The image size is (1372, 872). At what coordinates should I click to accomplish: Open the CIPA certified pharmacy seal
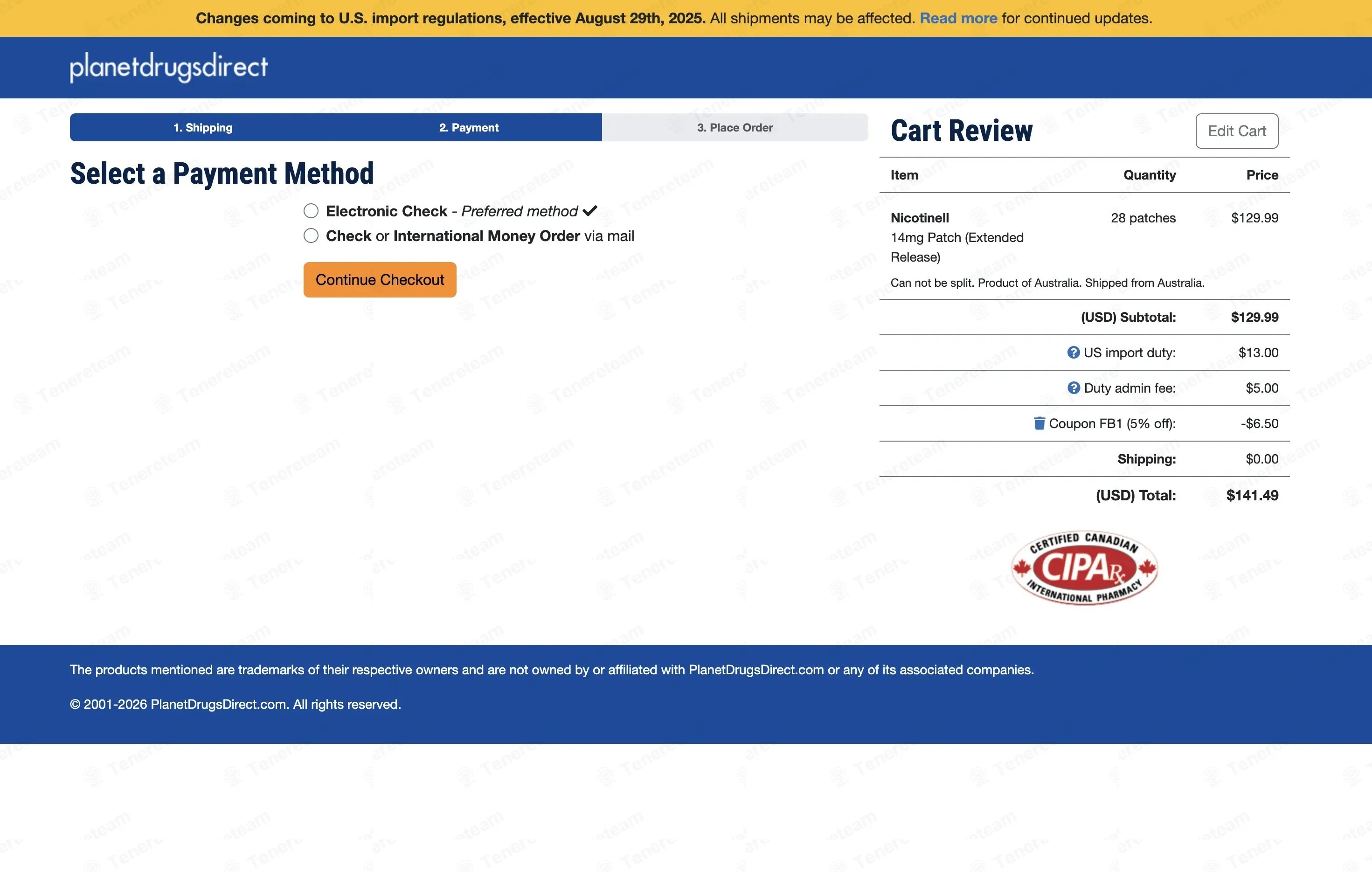pos(1084,567)
